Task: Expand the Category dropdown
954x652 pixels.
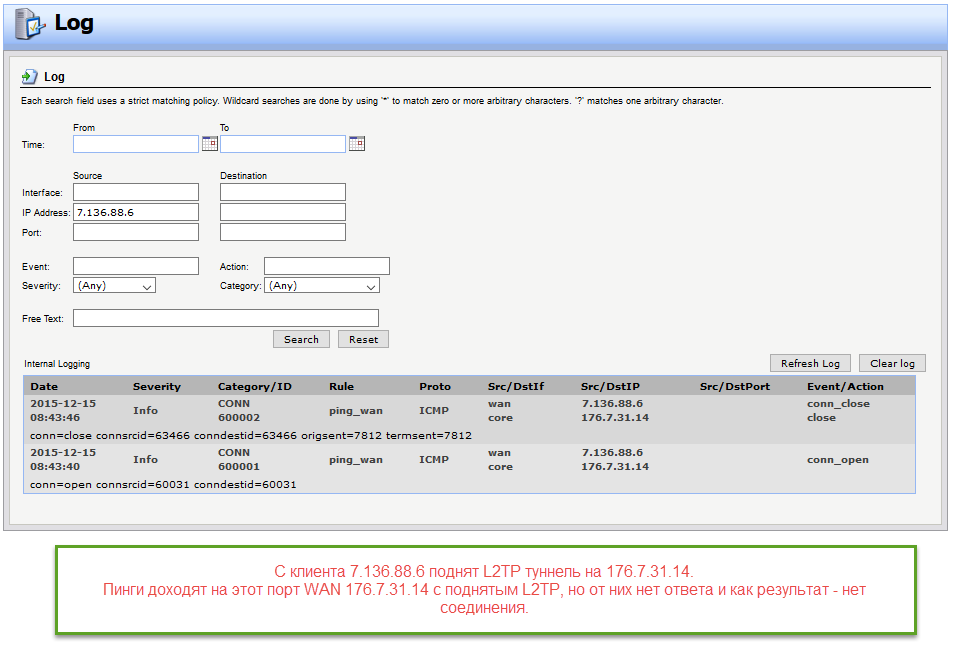Action: (x=321, y=286)
